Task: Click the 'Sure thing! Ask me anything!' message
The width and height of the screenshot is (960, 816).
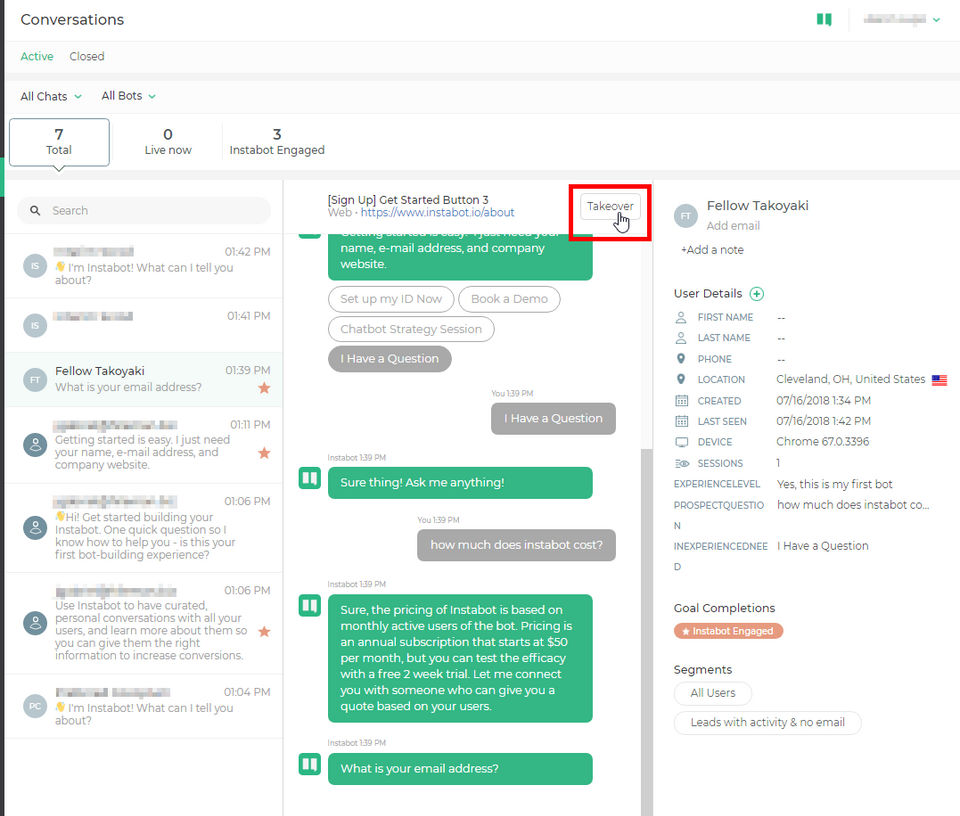Action: click(x=460, y=482)
